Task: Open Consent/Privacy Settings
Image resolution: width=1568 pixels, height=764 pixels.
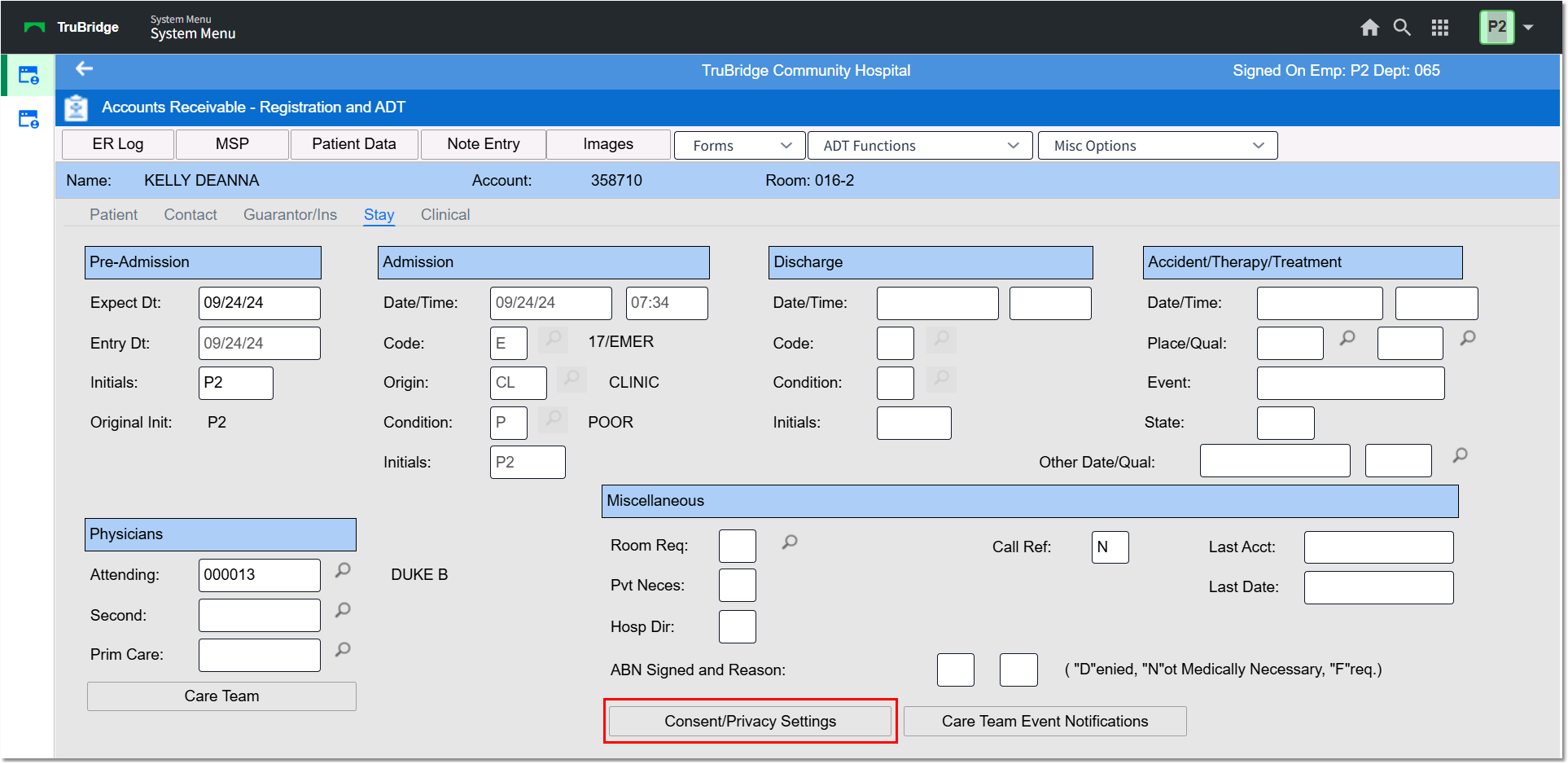Action: point(750,722)
